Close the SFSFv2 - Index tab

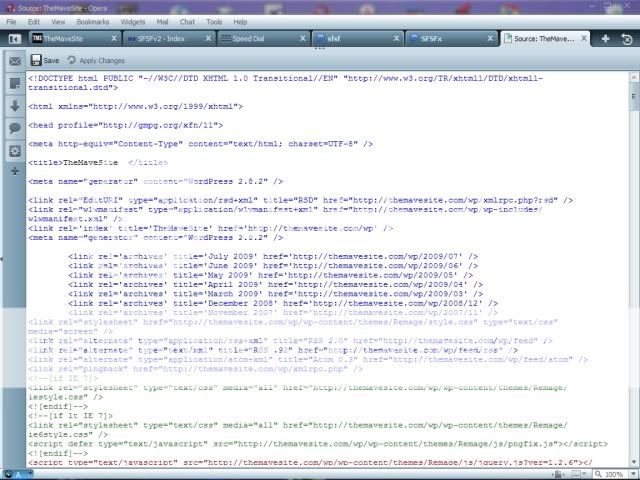pos(208,38)
